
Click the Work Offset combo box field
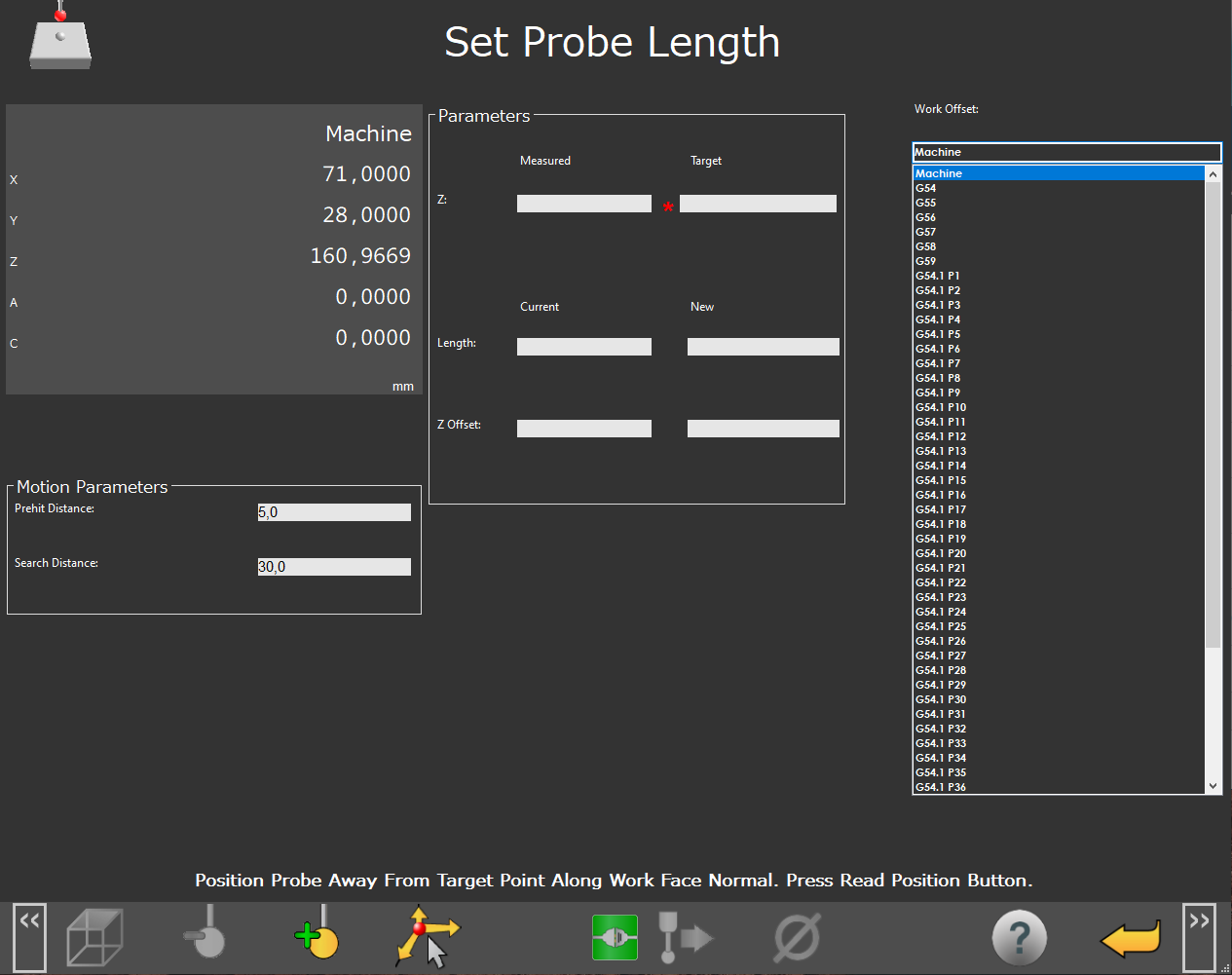1065,152
